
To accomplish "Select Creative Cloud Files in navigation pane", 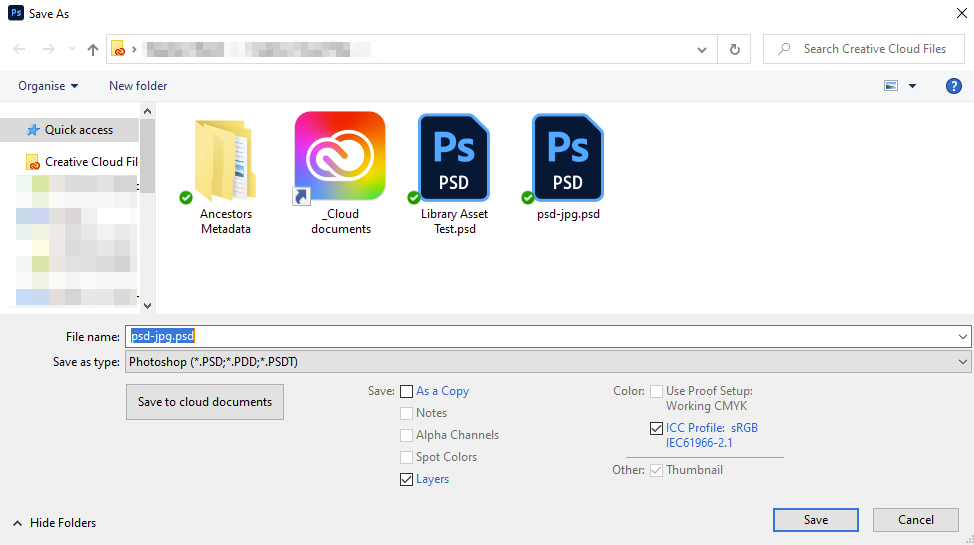I will tap(81, 162).
